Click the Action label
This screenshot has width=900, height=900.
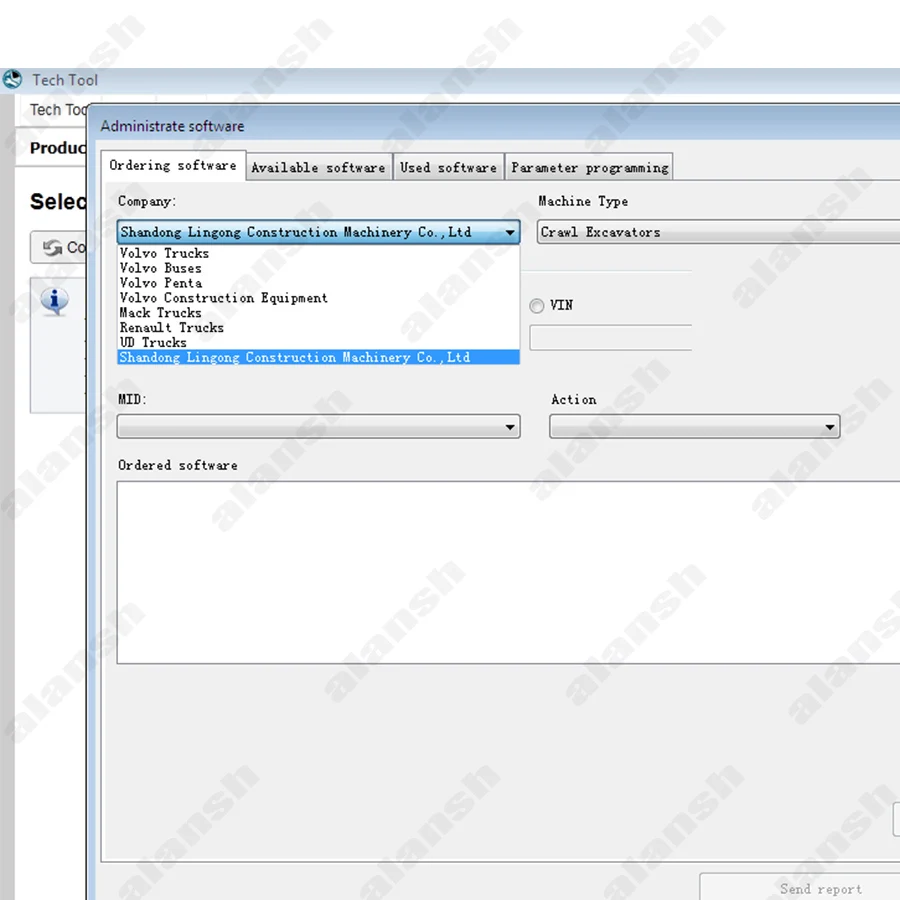click(x=573, y=399)
